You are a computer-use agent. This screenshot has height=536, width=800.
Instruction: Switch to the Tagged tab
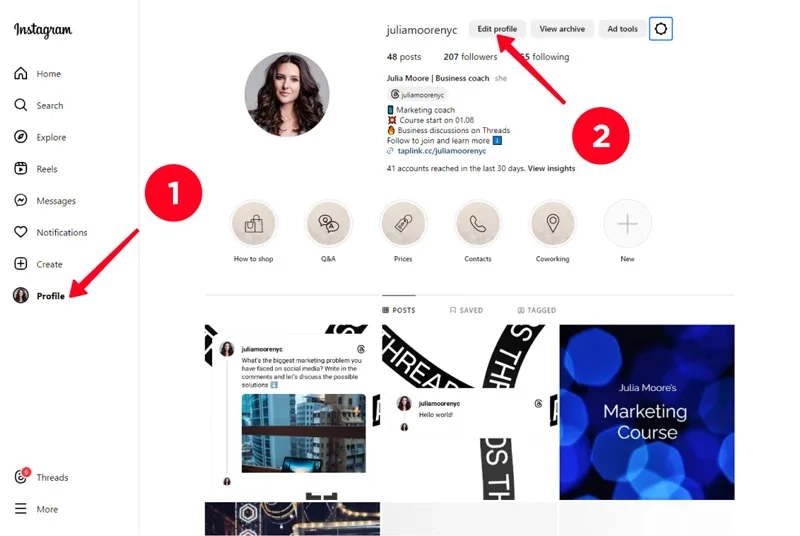[537, 311]
